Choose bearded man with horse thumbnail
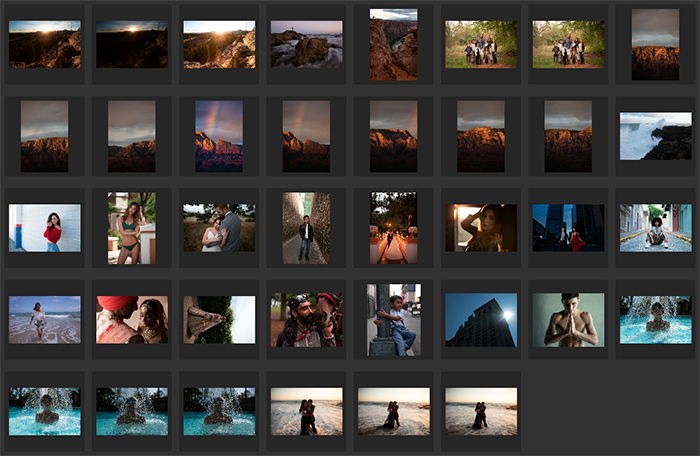The height and width of the screenshot is (456, 700). coord(307,320)
